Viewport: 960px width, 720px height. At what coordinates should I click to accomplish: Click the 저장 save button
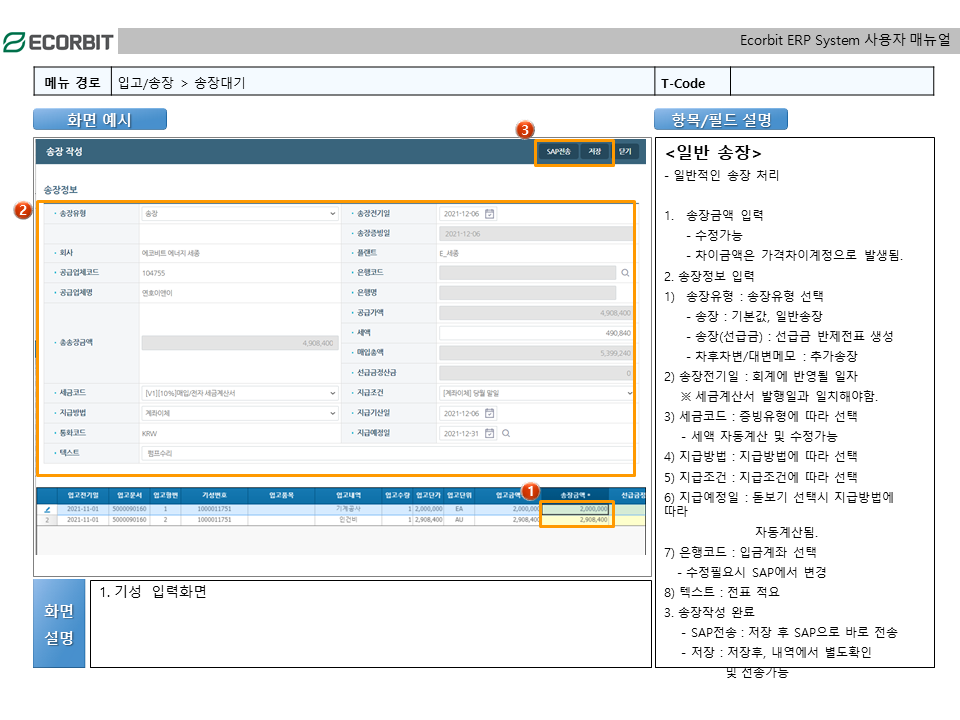pos(595,152)
